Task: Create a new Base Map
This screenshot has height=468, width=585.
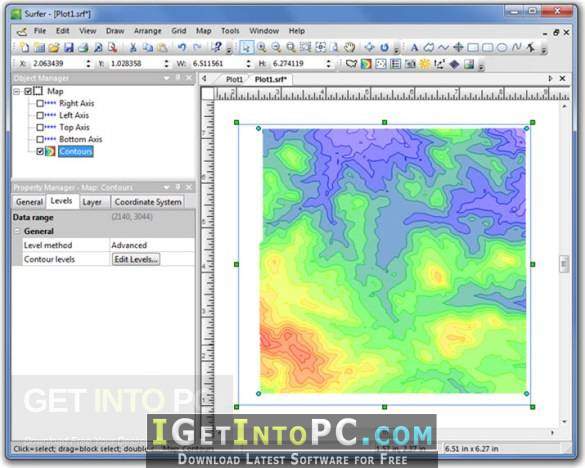Action: (x=351, y=64)
